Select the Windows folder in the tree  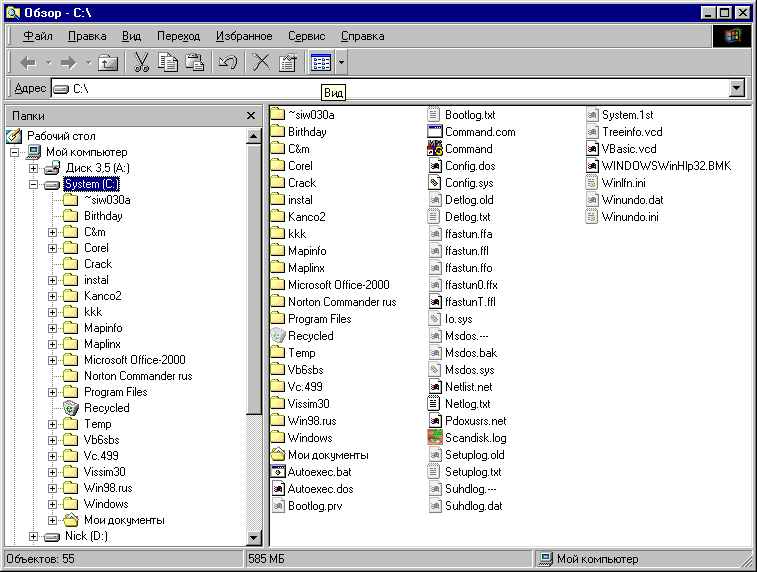(x=105, y=504)
